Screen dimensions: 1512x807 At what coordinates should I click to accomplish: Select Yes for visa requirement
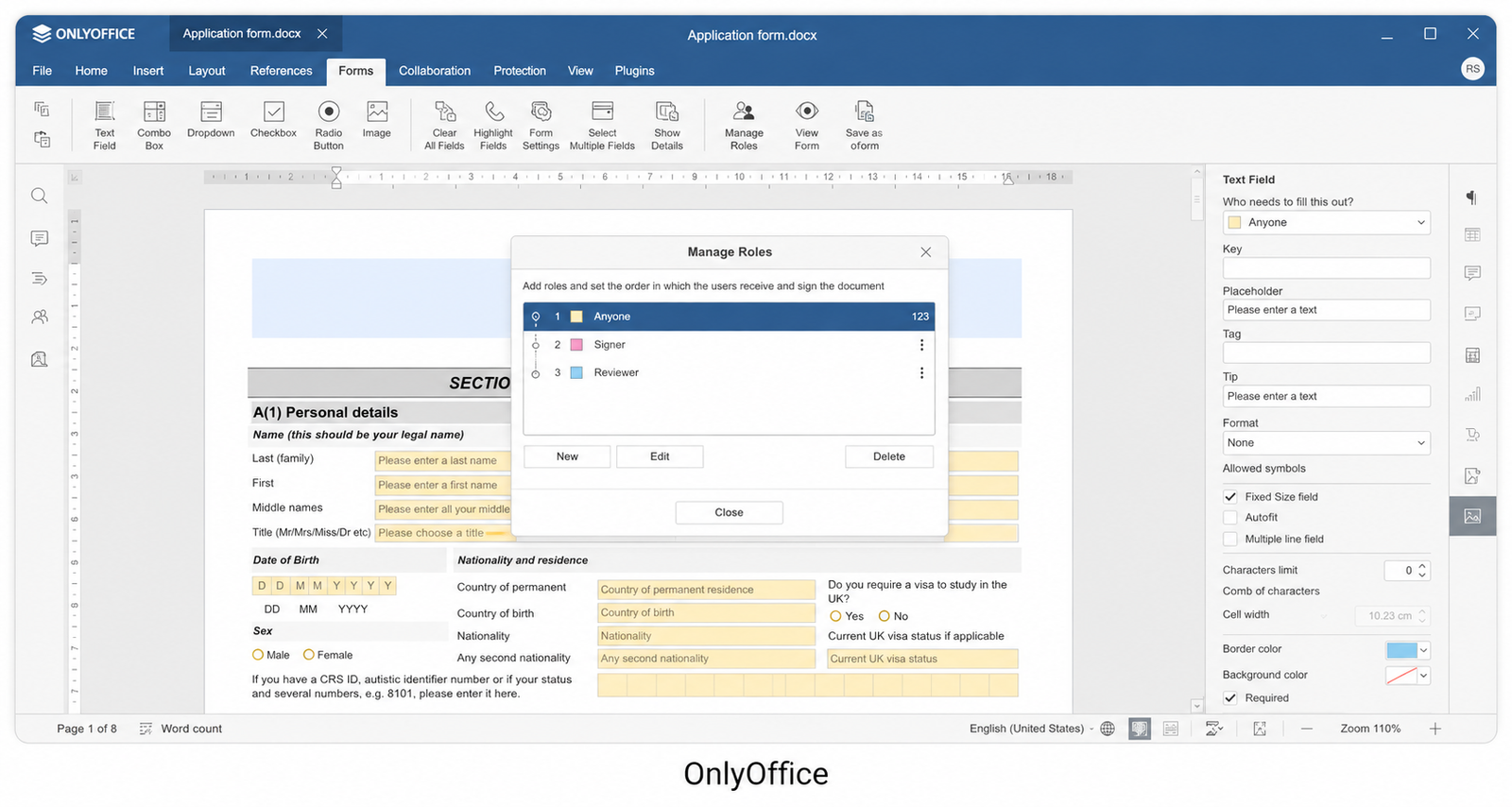coord(835,615)
